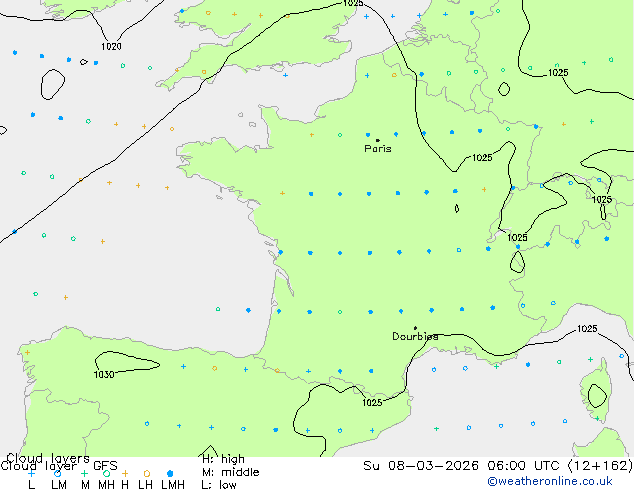
Task: Click the 'MH' legend abbreviation
Action: 106,484
